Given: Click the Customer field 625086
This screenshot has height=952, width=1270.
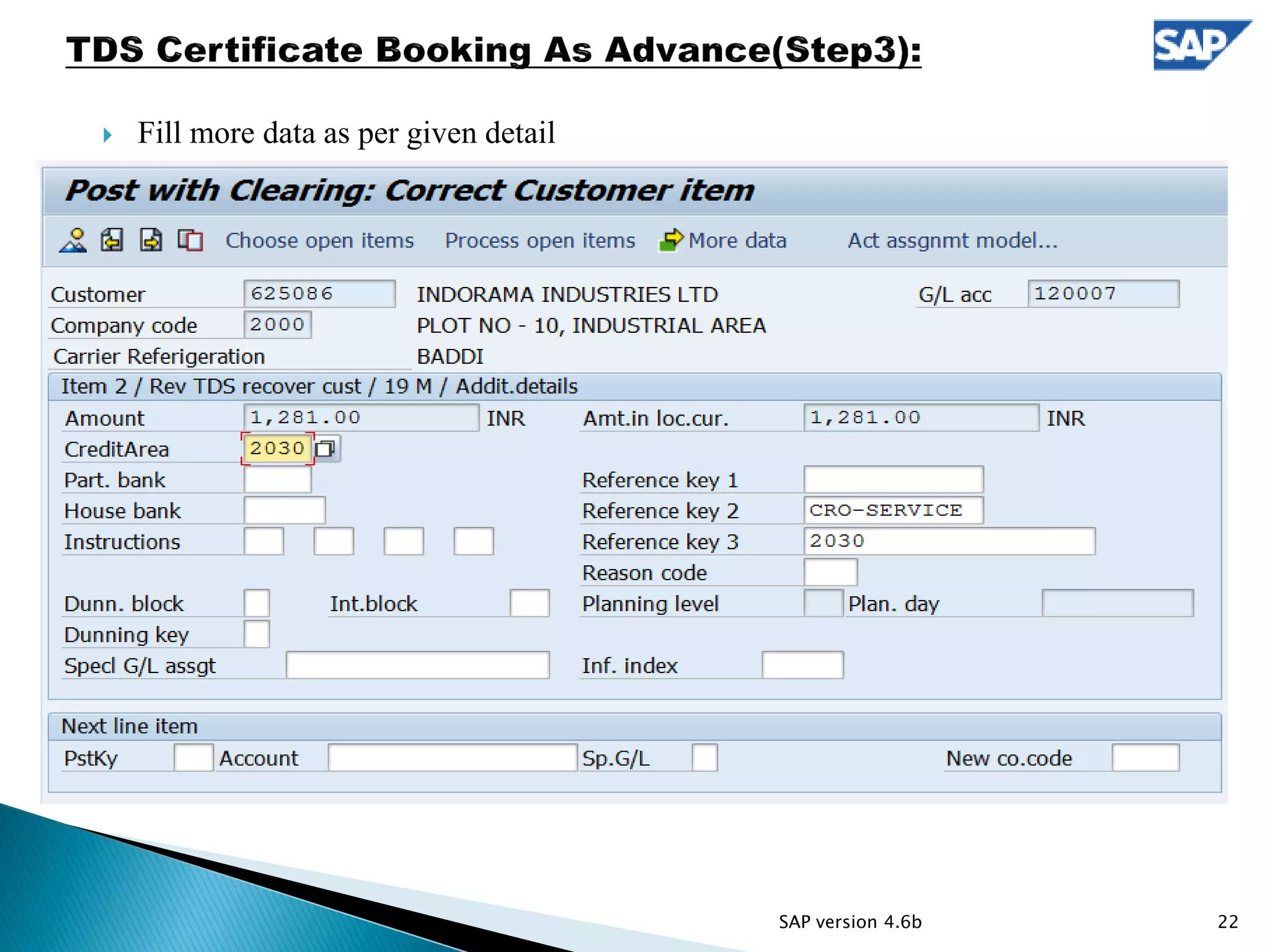Looking at the screenshot, I should click(319, 294).
